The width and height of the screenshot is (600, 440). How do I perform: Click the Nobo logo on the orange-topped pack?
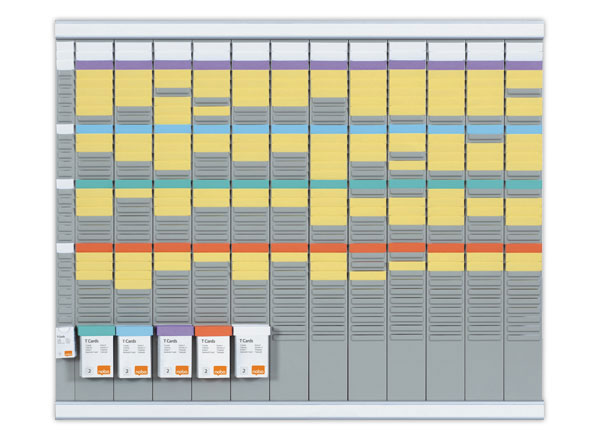click(x=220, y=369)
